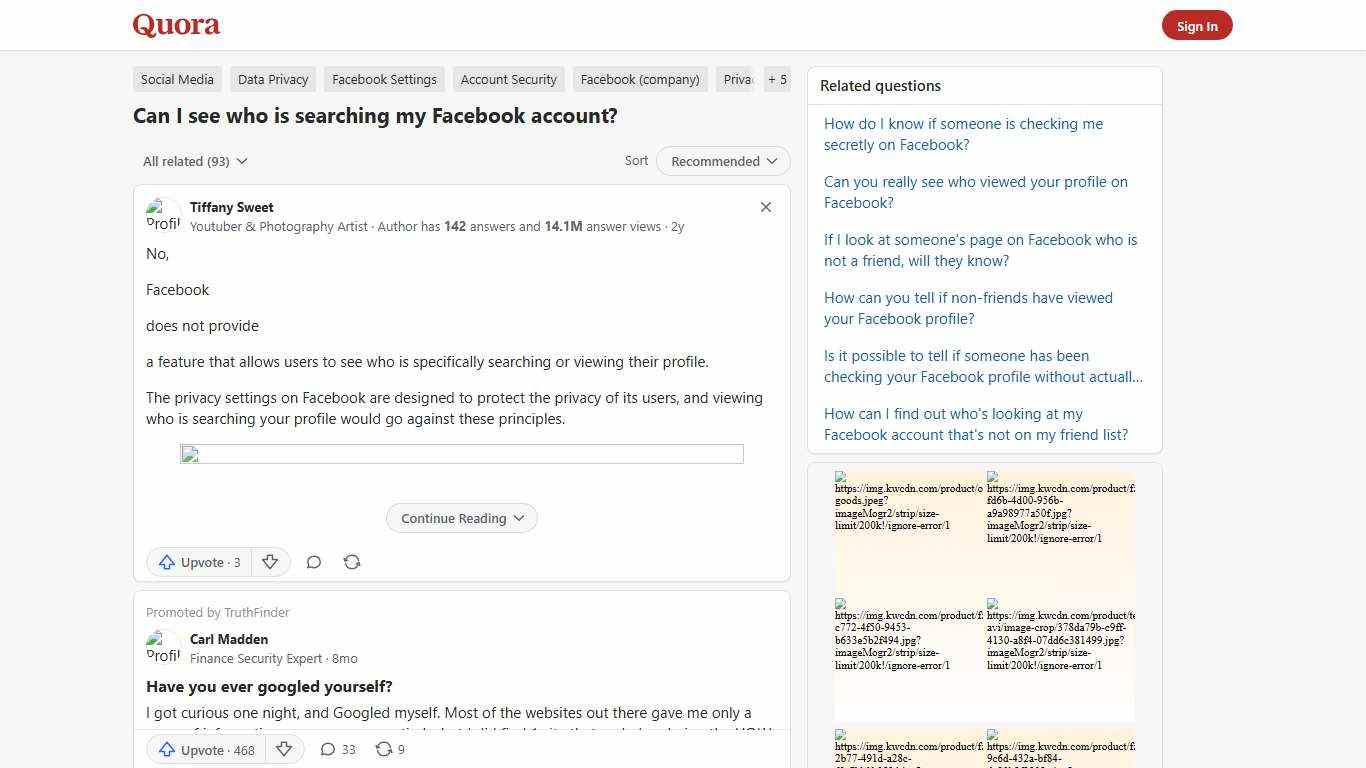Dismiss Tiffany Sweet's answer with the X
The image size is (1366, 768).
tap(765, 207)
